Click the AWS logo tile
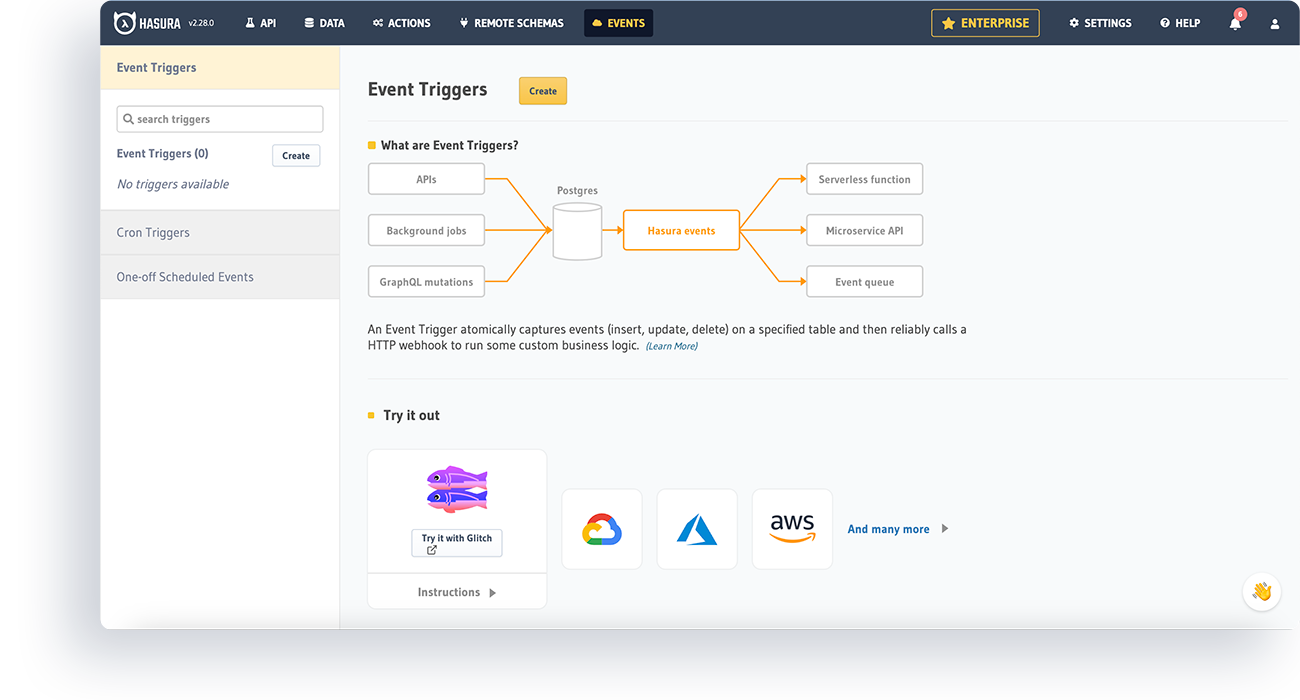This screenshot has width=1300, height=700. pyautogui.click(x=792, y=529)
